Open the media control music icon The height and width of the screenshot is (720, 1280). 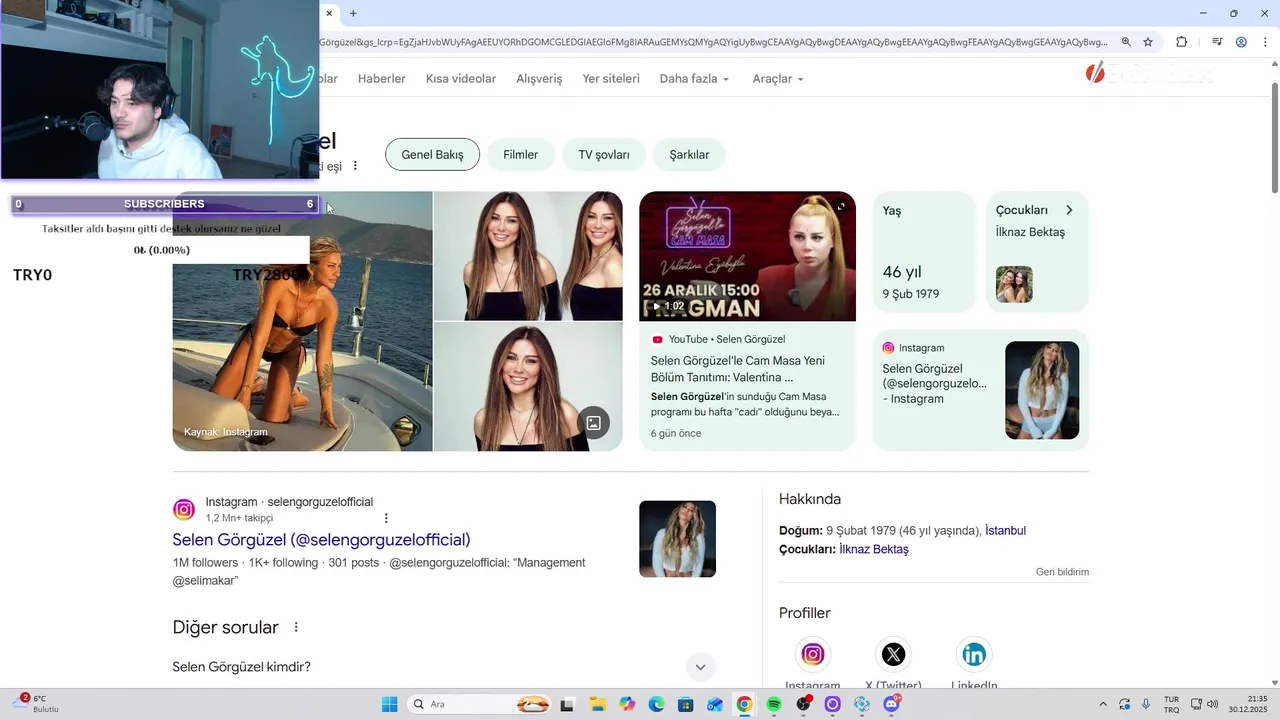(1217, 42)
